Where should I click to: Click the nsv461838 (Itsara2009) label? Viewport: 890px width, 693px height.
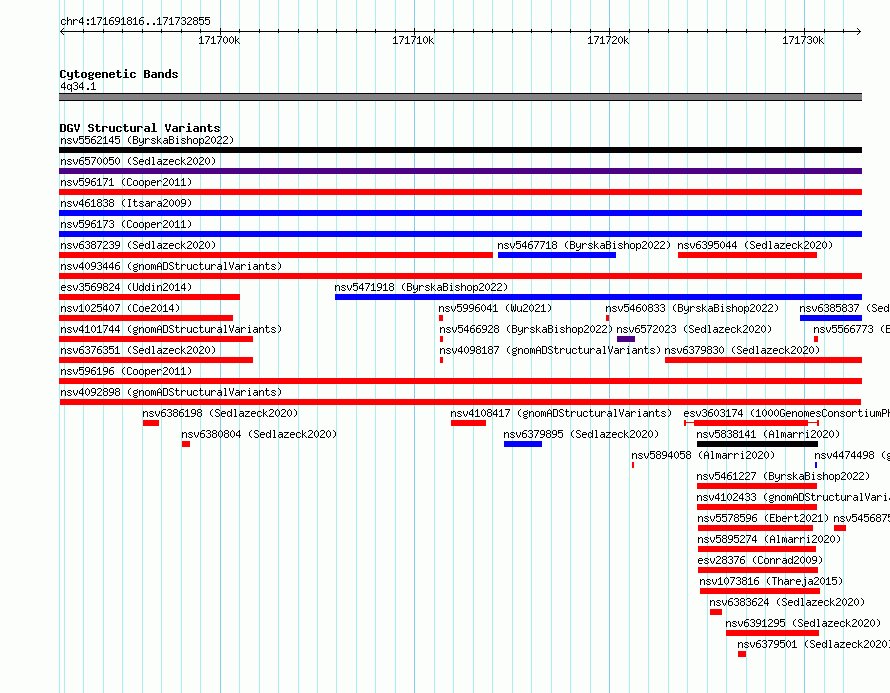pos(126,203)
